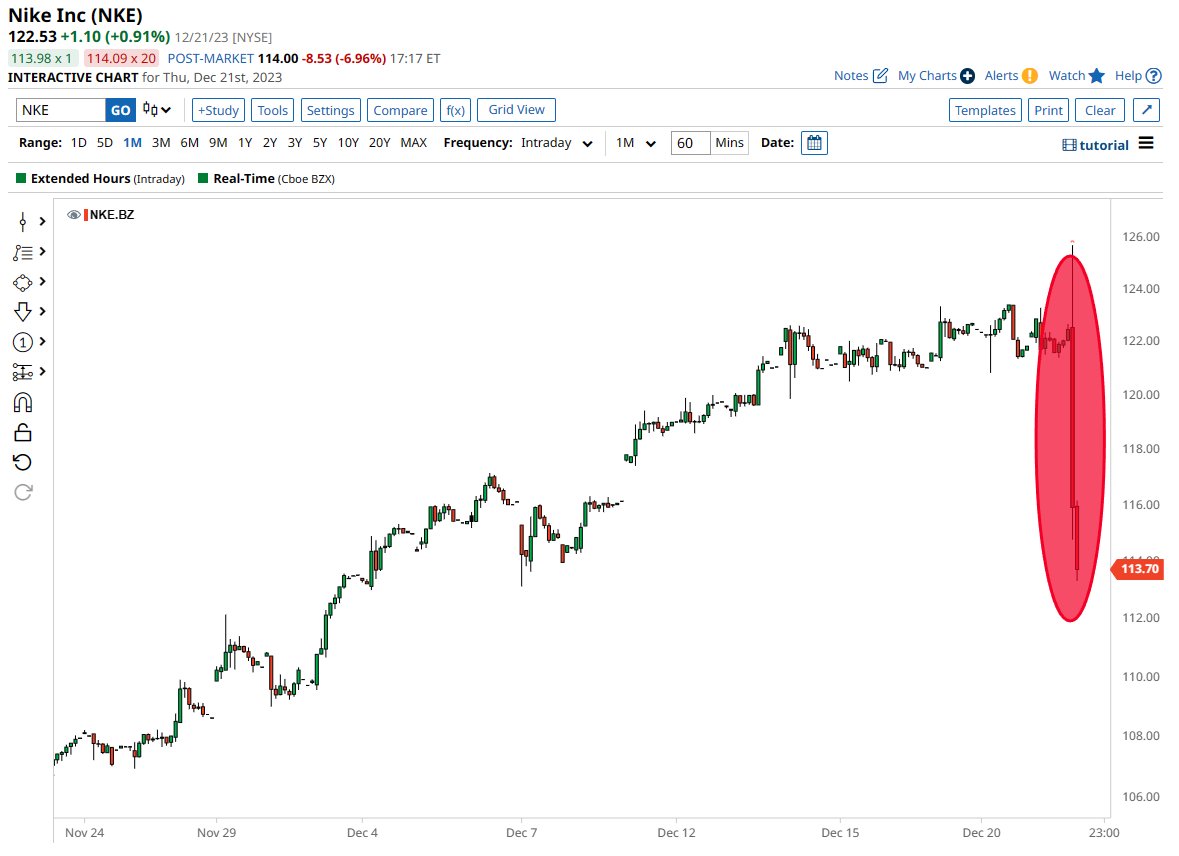Click the Alerts link
The height and width of the screenshot is (856, 1179).
[1002, 75]
